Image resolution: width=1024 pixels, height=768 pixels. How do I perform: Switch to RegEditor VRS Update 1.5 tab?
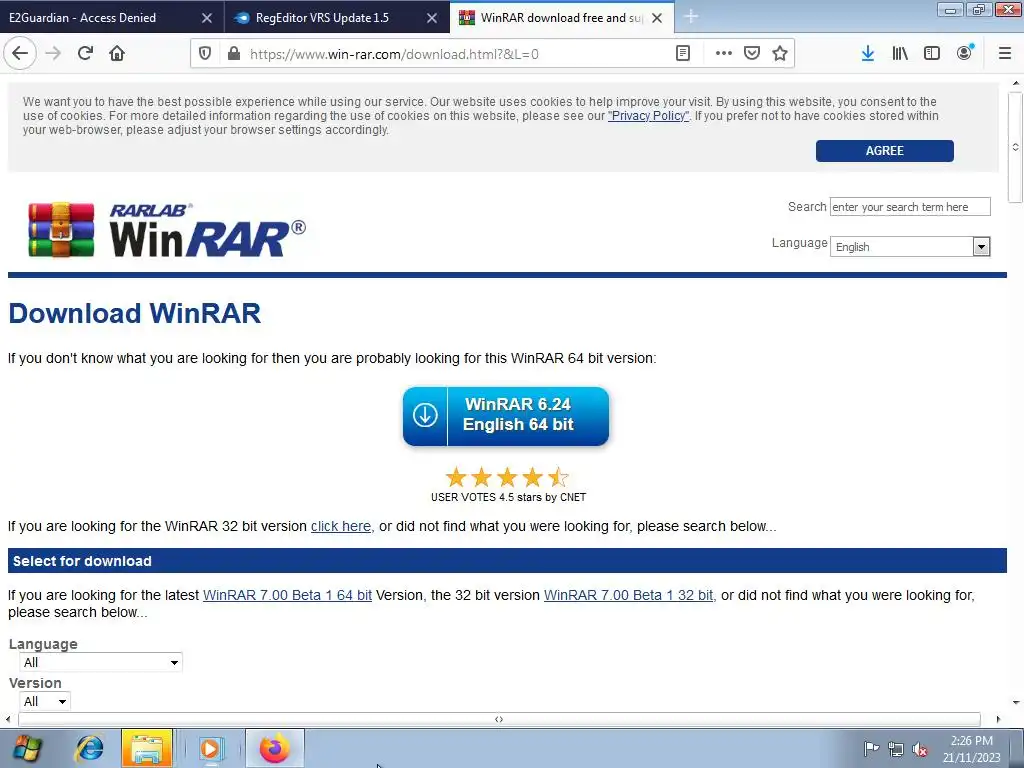coord(337,17)
